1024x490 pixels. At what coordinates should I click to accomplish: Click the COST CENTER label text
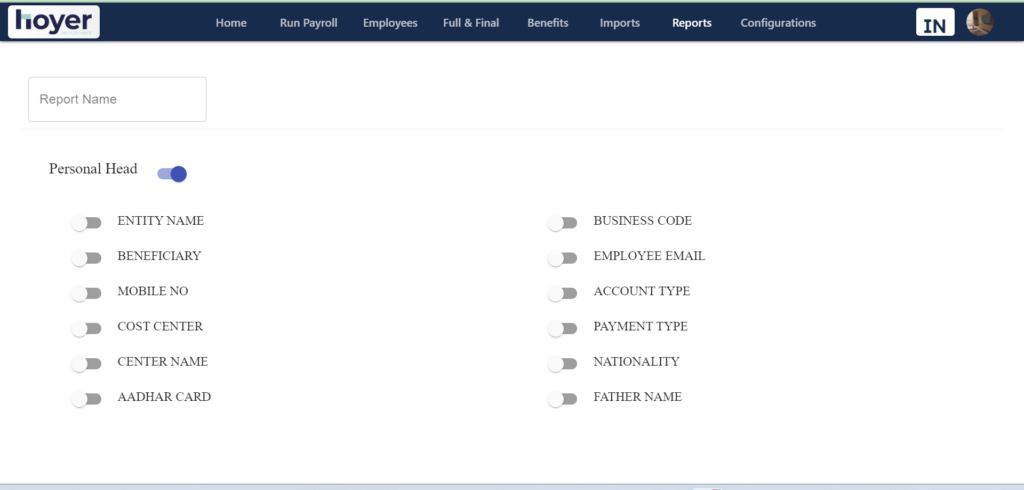[x=160, y=327]
